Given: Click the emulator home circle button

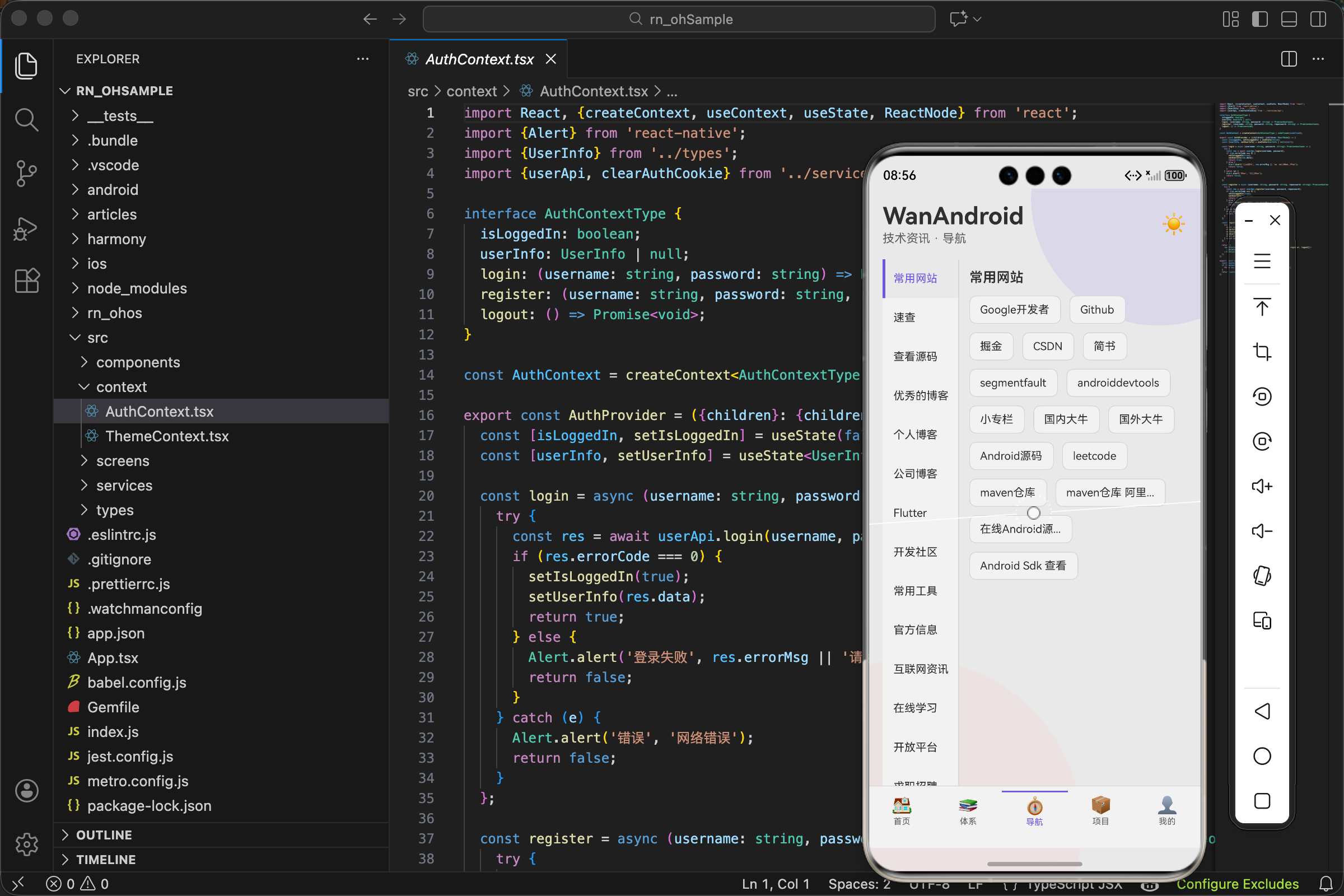Looking at the screenshot, I should coord(1262,756).
